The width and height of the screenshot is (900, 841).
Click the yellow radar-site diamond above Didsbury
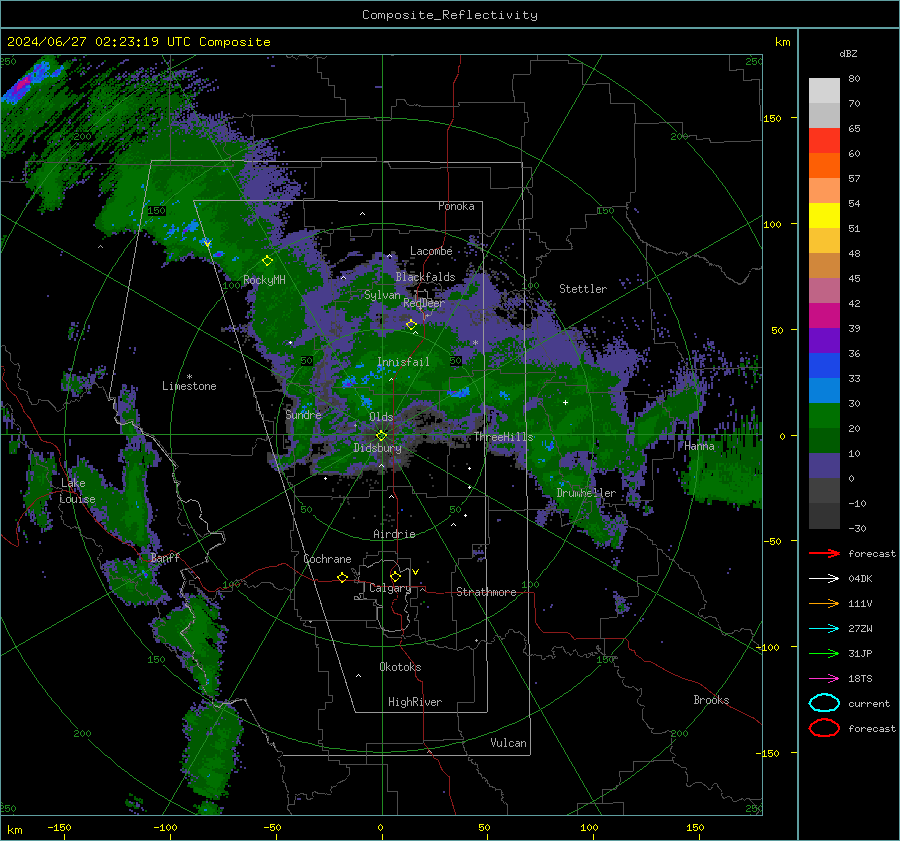(381, 436)
